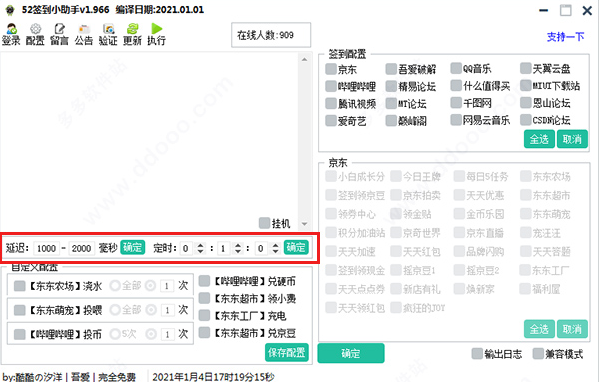Open the 登录 login toolbar icon
This screenshot has width=599, height=382.
tap(11, 34)
